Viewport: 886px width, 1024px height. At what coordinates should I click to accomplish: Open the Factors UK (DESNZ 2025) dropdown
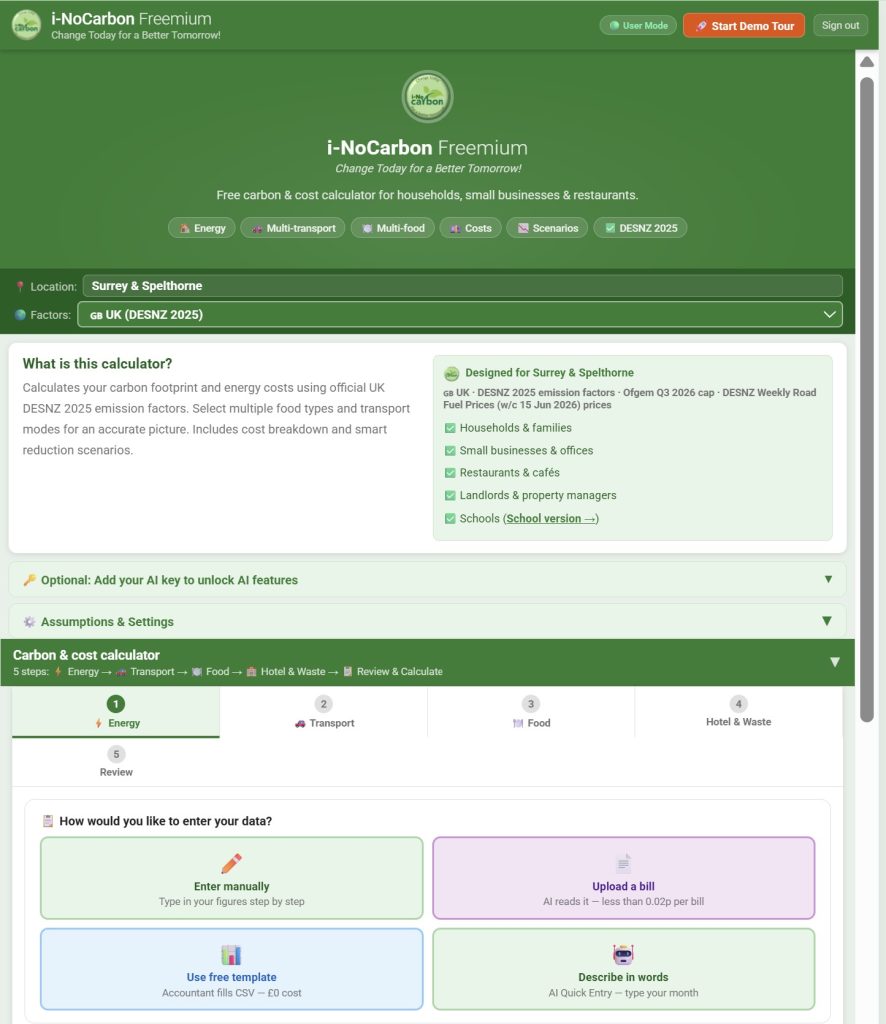(x=460, y=315)
